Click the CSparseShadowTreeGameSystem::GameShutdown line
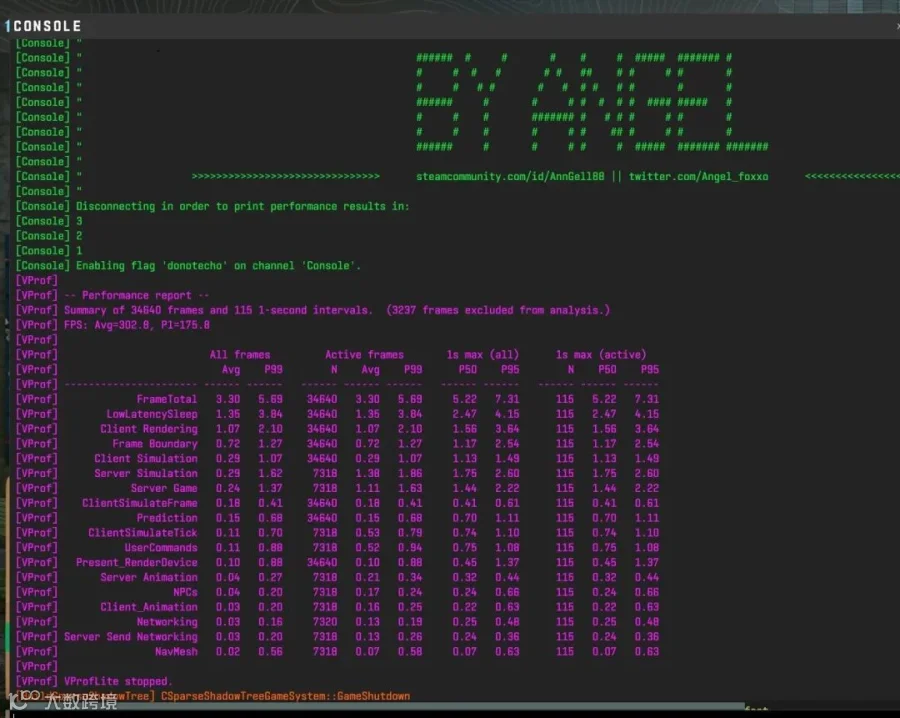 point(285,696)
